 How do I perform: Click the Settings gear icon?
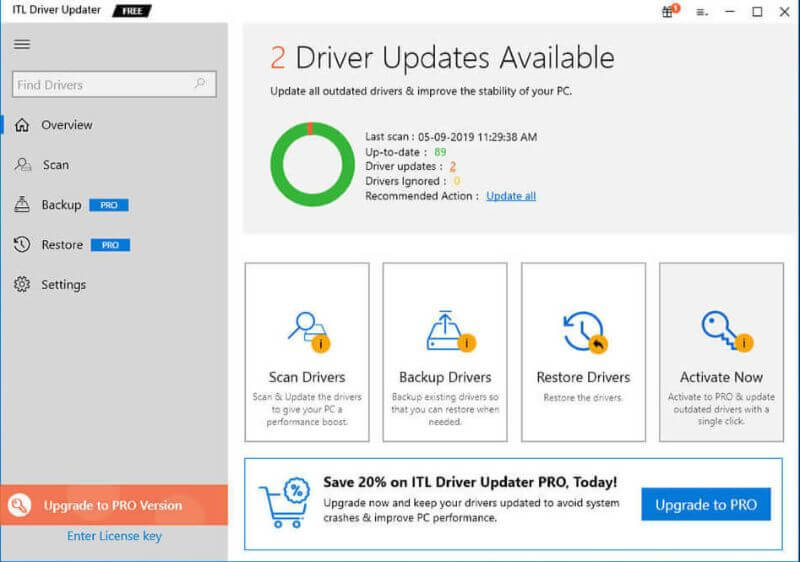click(x=22, y=285)
